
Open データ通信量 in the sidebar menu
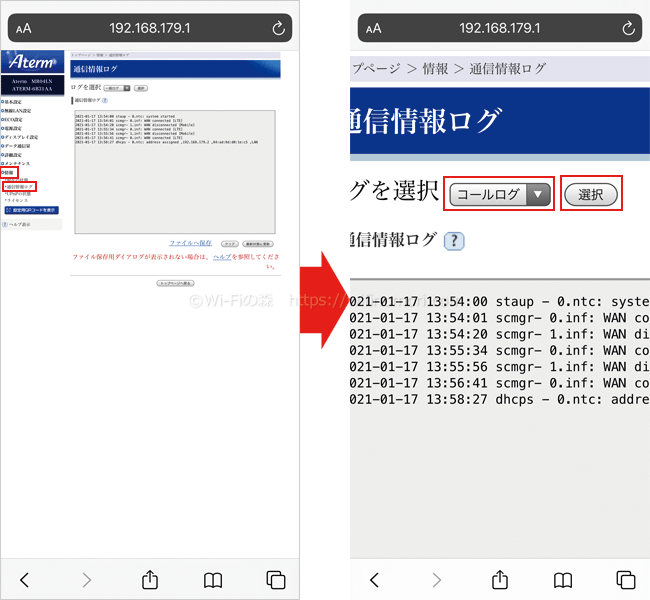[x=17, y=146]
